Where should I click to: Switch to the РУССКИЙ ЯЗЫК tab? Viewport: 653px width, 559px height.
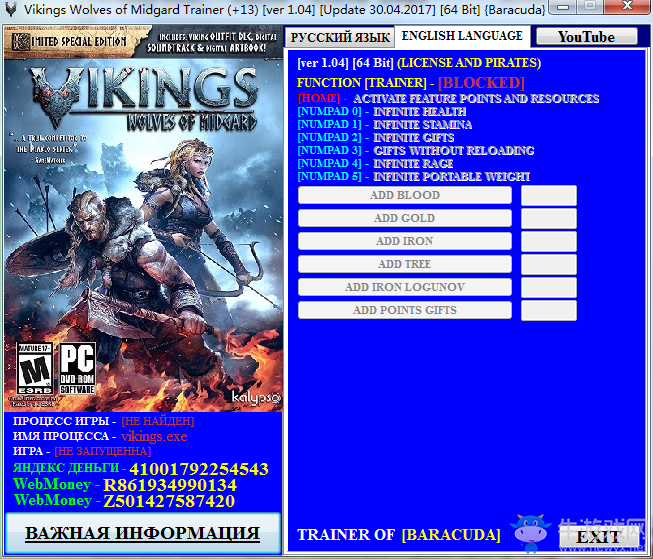(340, 37)
